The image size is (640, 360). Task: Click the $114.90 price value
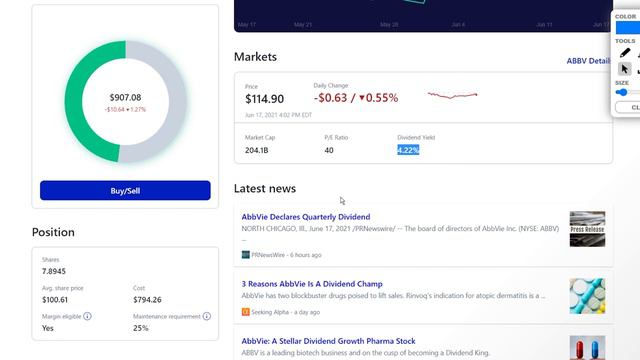(x=264, y=99)
